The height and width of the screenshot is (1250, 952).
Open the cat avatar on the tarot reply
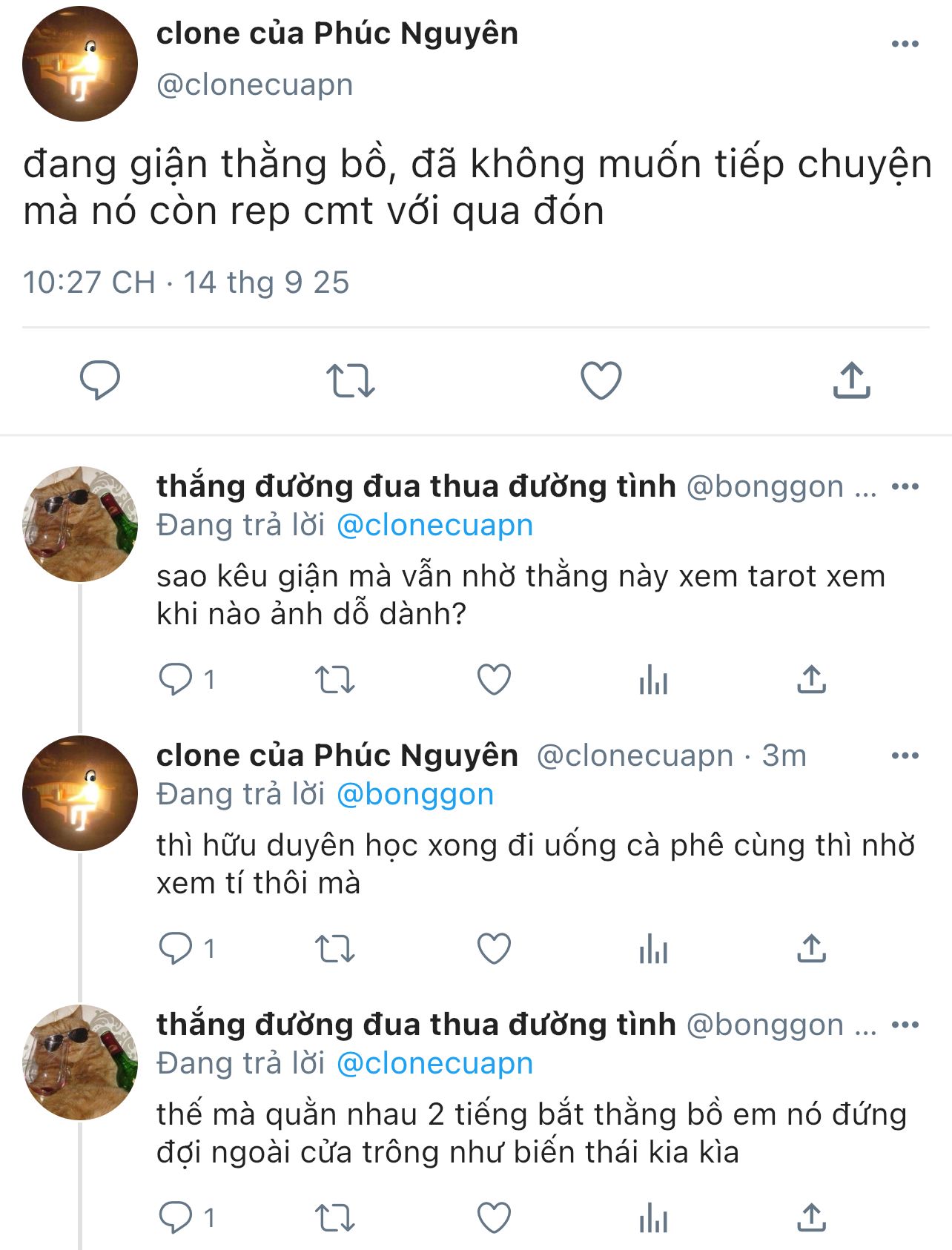click(x=80, y=523)
